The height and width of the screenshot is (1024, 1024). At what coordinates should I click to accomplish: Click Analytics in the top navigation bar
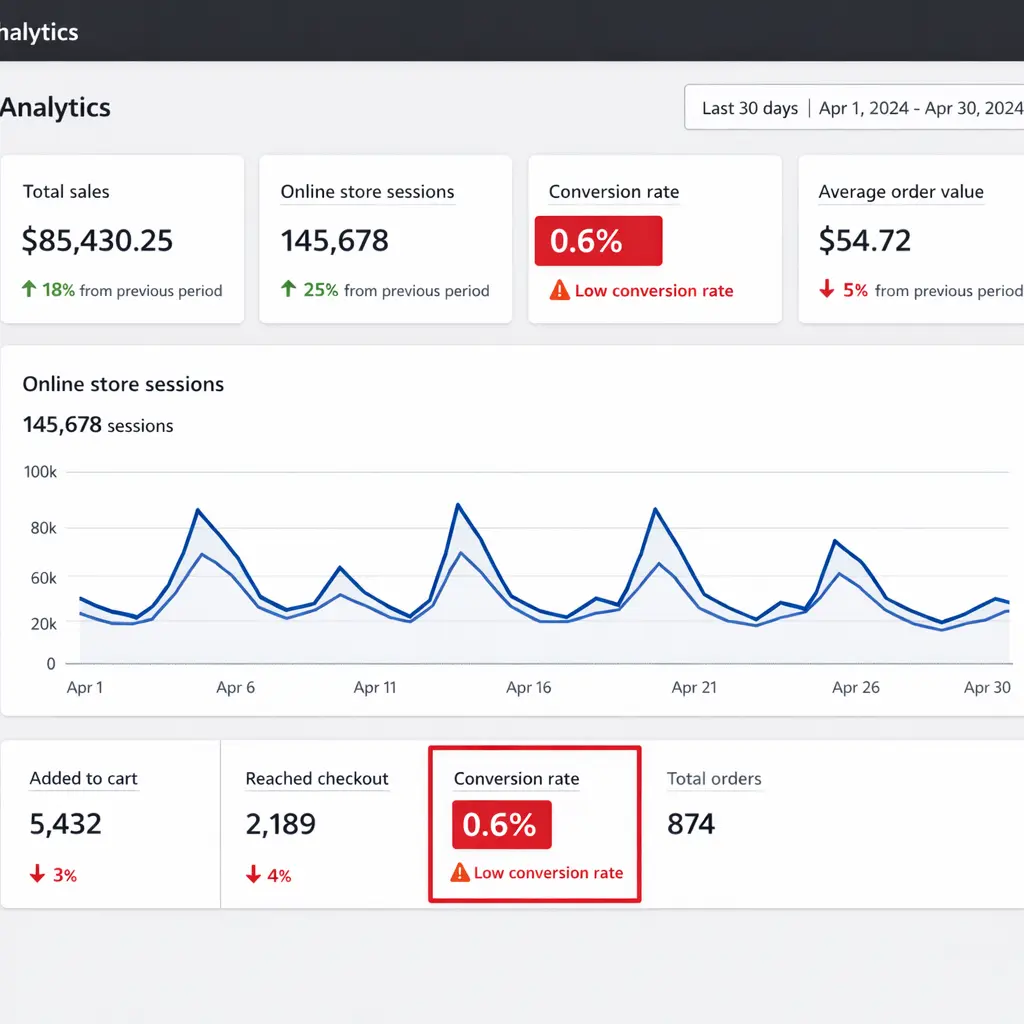coord(39,31)
